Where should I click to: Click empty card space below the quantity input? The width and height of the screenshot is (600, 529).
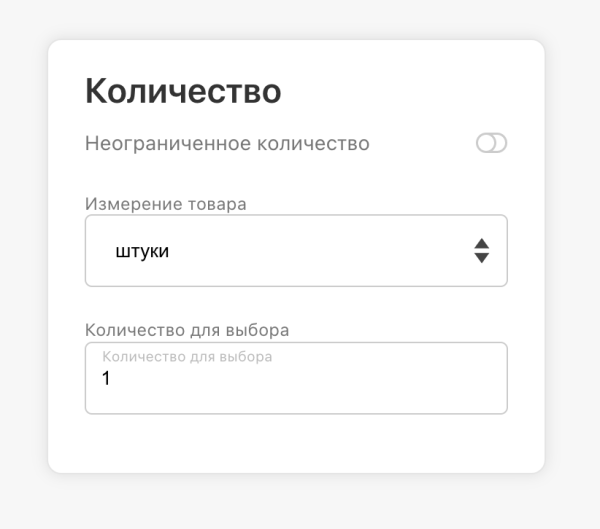296,445
